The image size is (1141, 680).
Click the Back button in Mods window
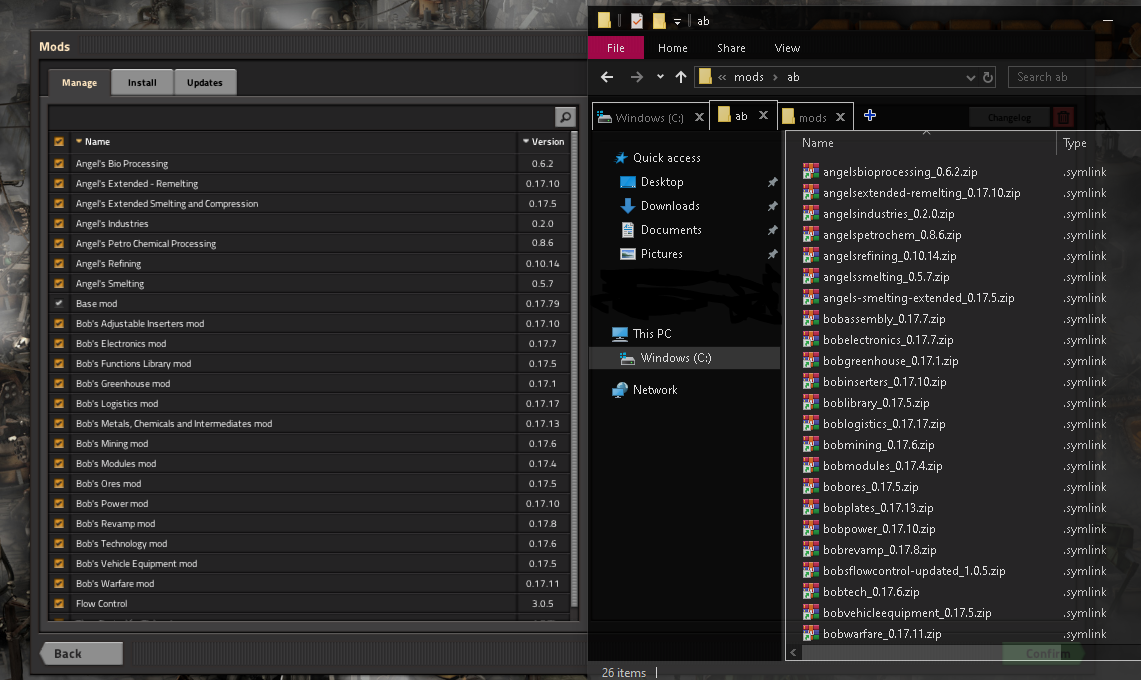click(81, 653)
